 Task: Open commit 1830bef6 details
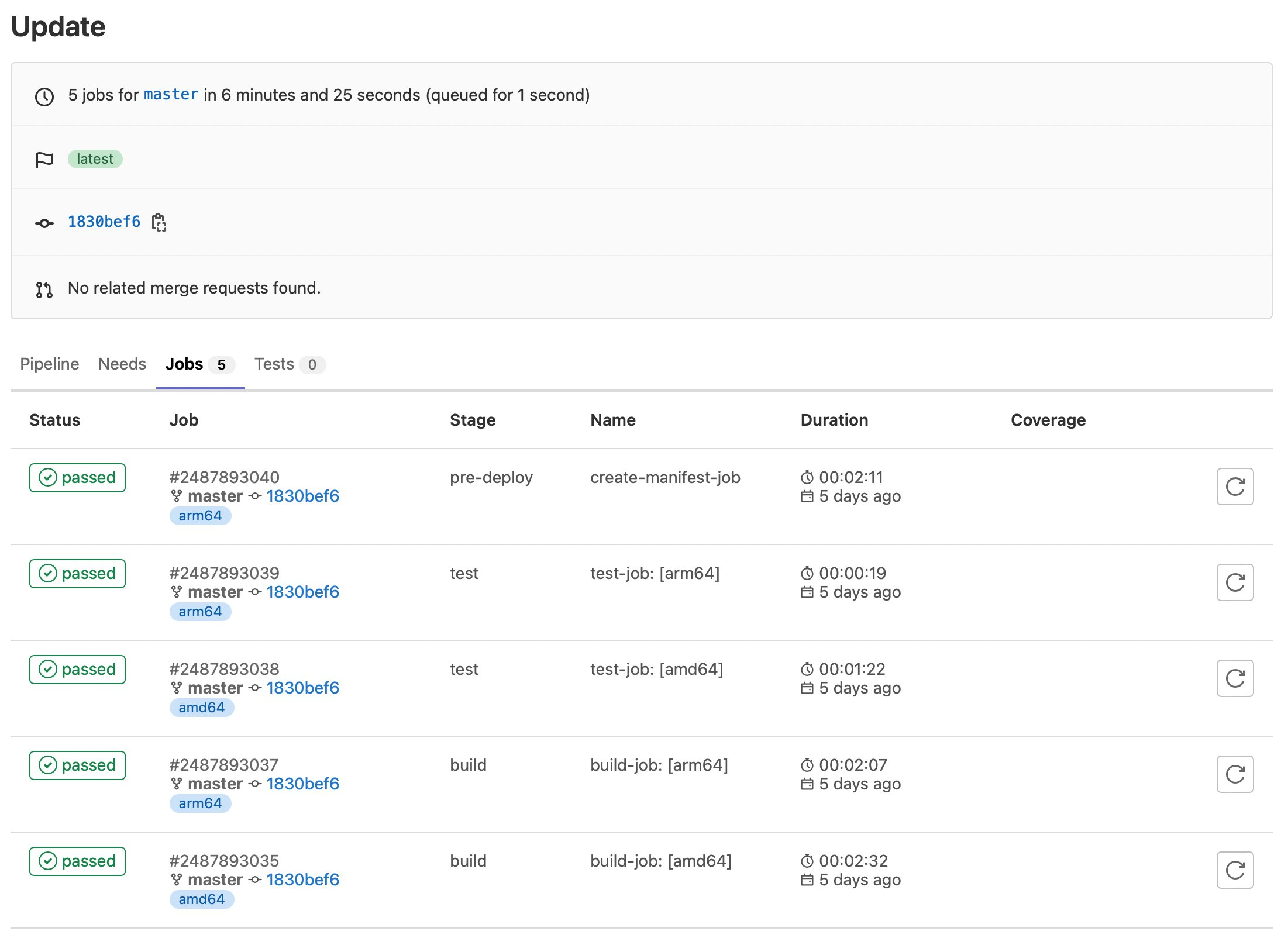click(x=104, y=222)
